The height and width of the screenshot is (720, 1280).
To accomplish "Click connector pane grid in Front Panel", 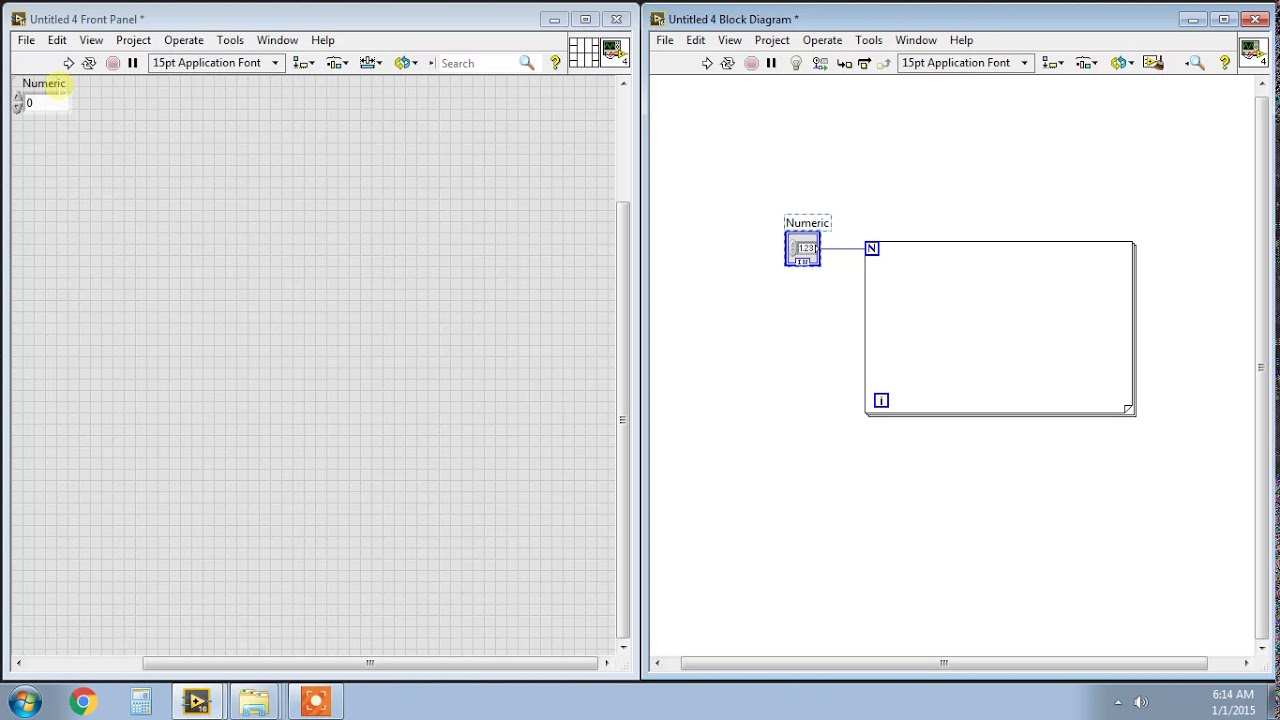I will click(583, 53).
